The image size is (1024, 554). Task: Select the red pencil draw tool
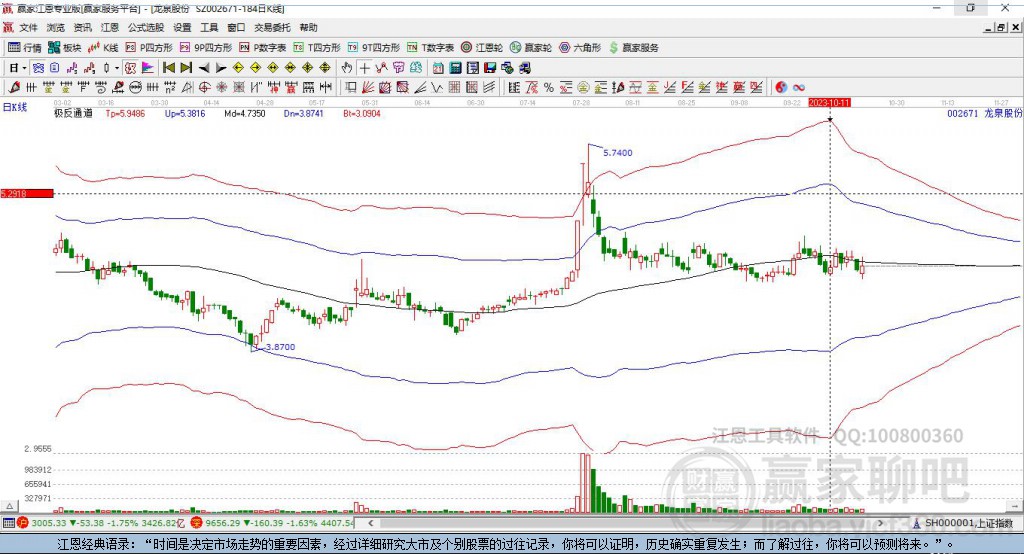14,87
